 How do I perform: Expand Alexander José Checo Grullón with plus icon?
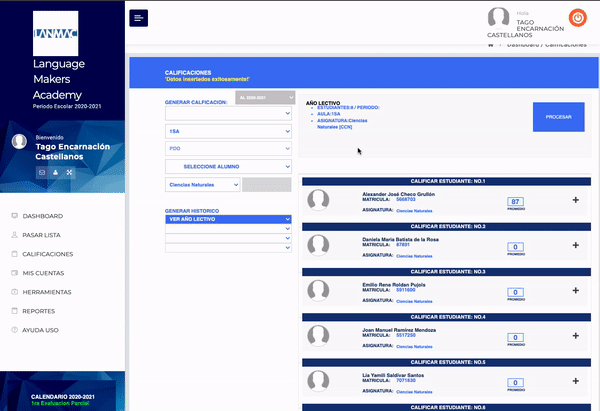(575, 200)
